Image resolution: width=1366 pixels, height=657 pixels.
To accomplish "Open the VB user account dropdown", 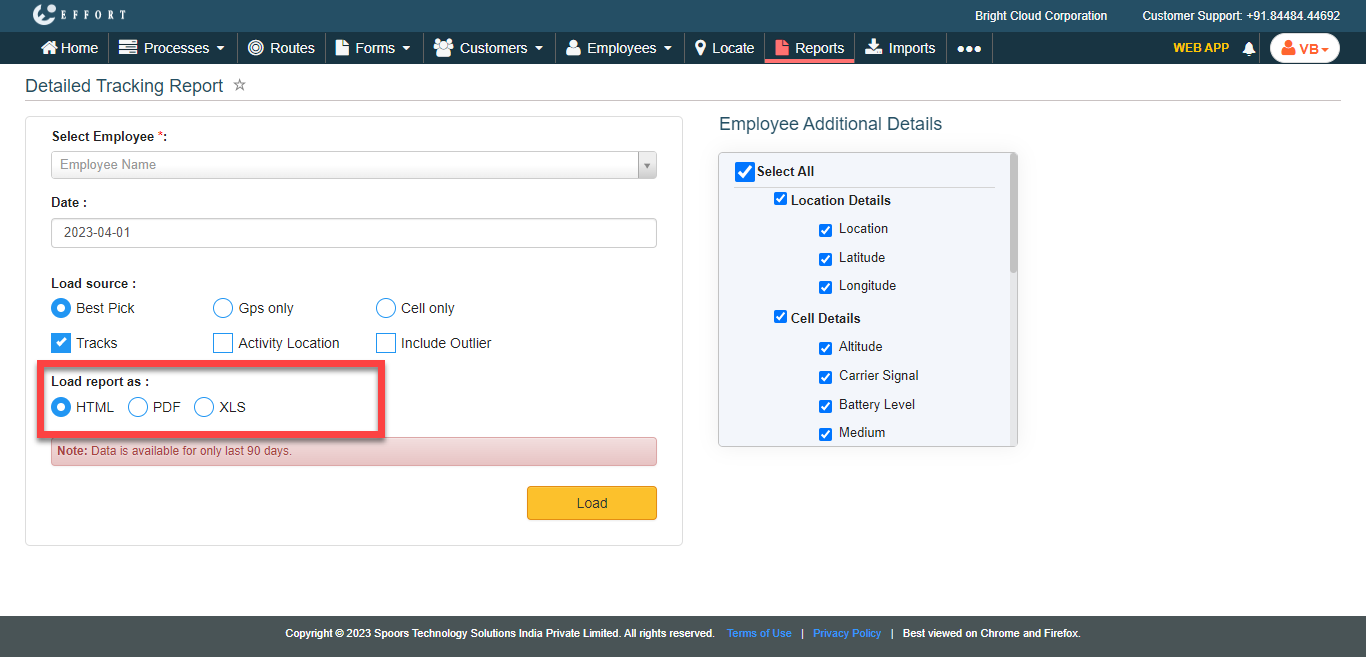I will pyautogui.click(x=1304, y=48).
